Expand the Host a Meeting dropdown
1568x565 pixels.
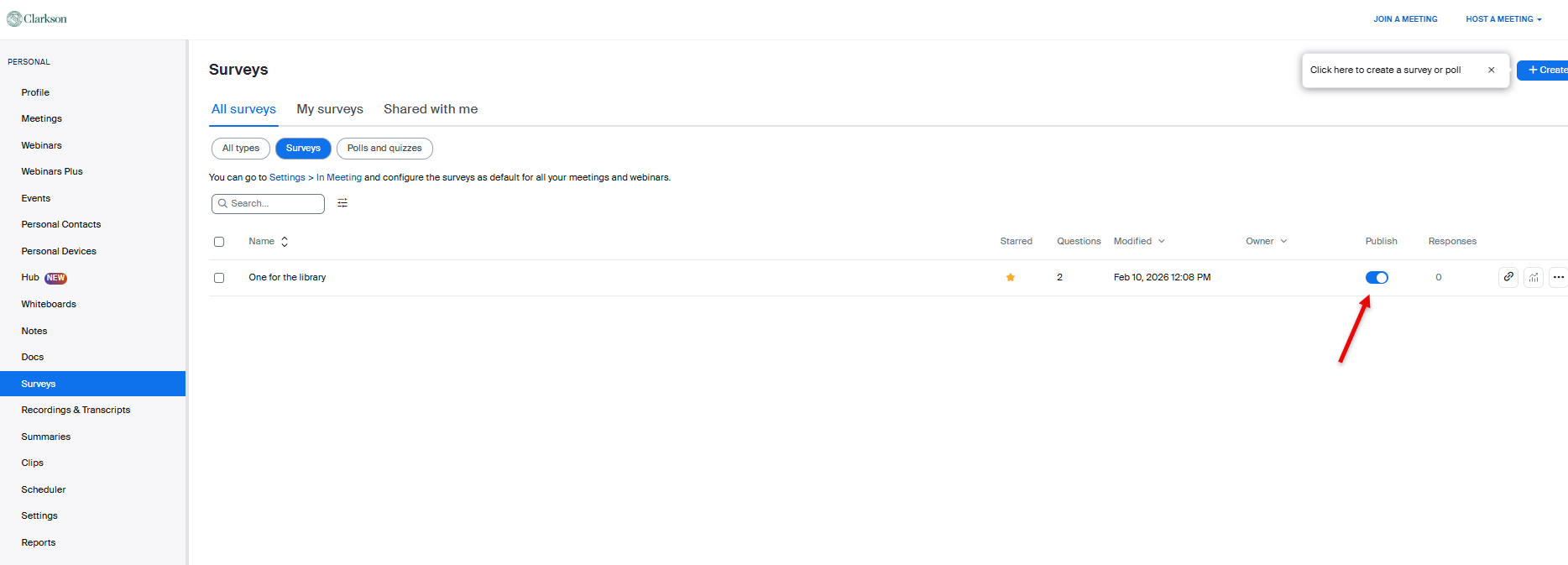coord(1503,19)
